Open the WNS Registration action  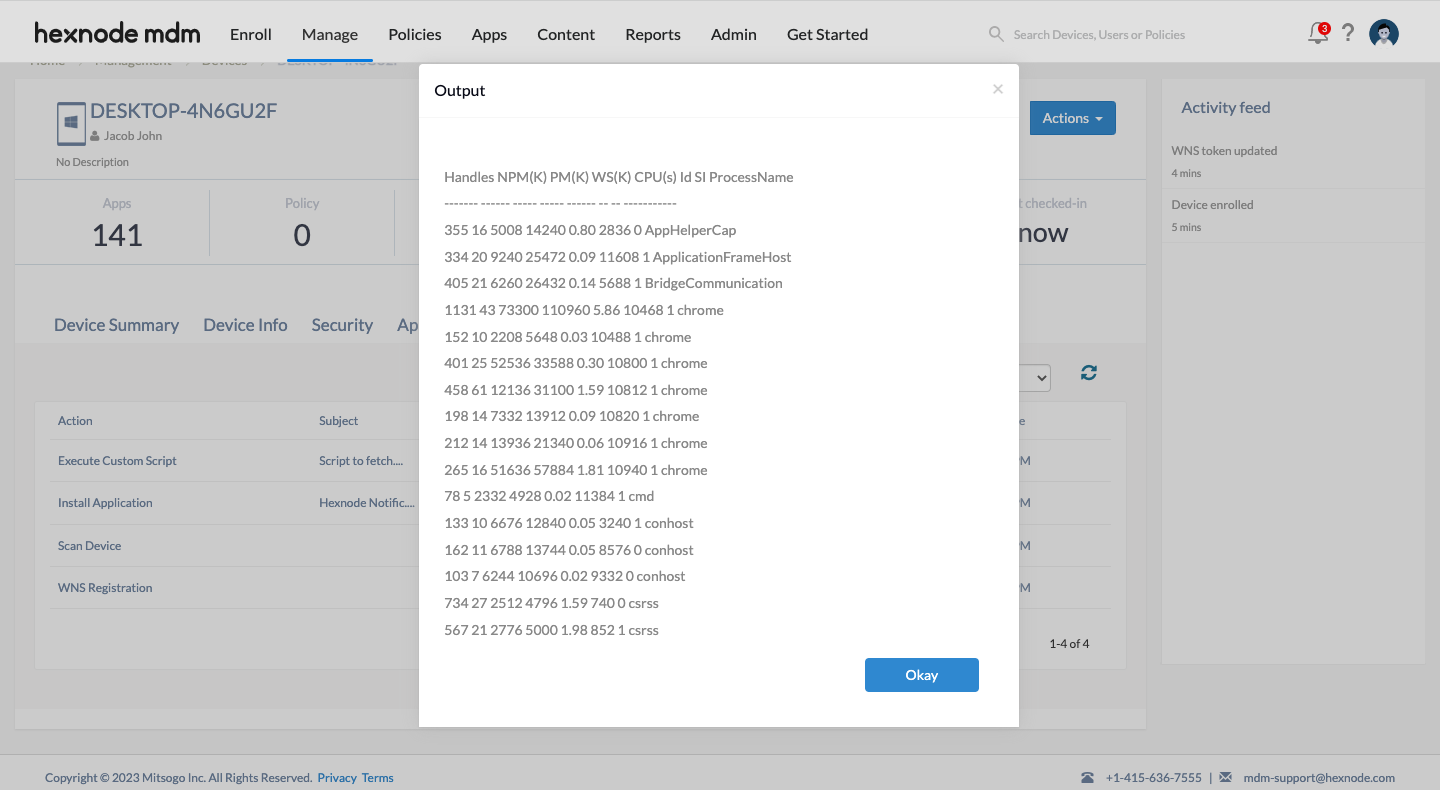[x=105, y=588]
